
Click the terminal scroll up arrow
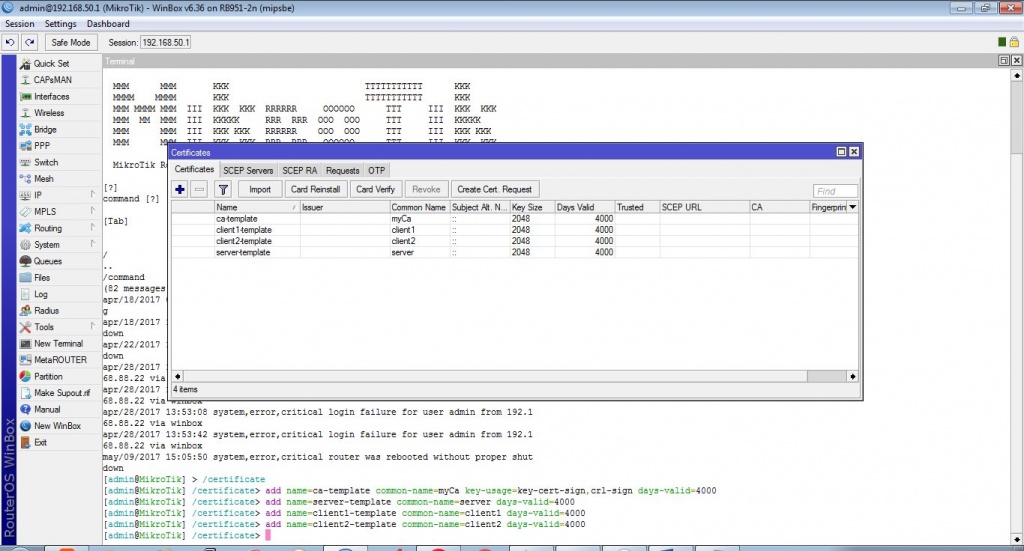coord(1017,76)
